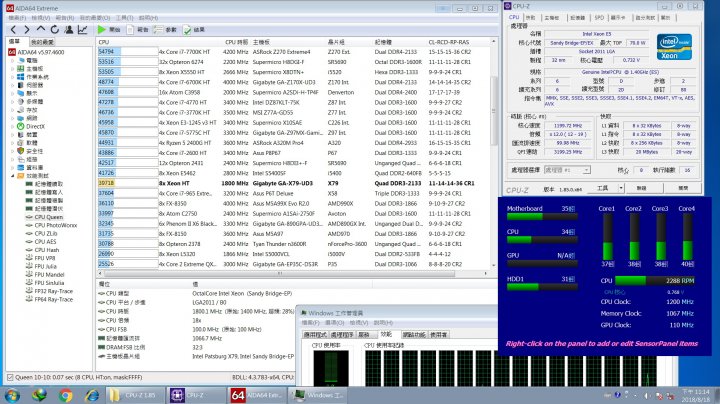720x404 pixels.
Task: Click the user icon in AIDA64 toolbar
Action: click(68, 30)
